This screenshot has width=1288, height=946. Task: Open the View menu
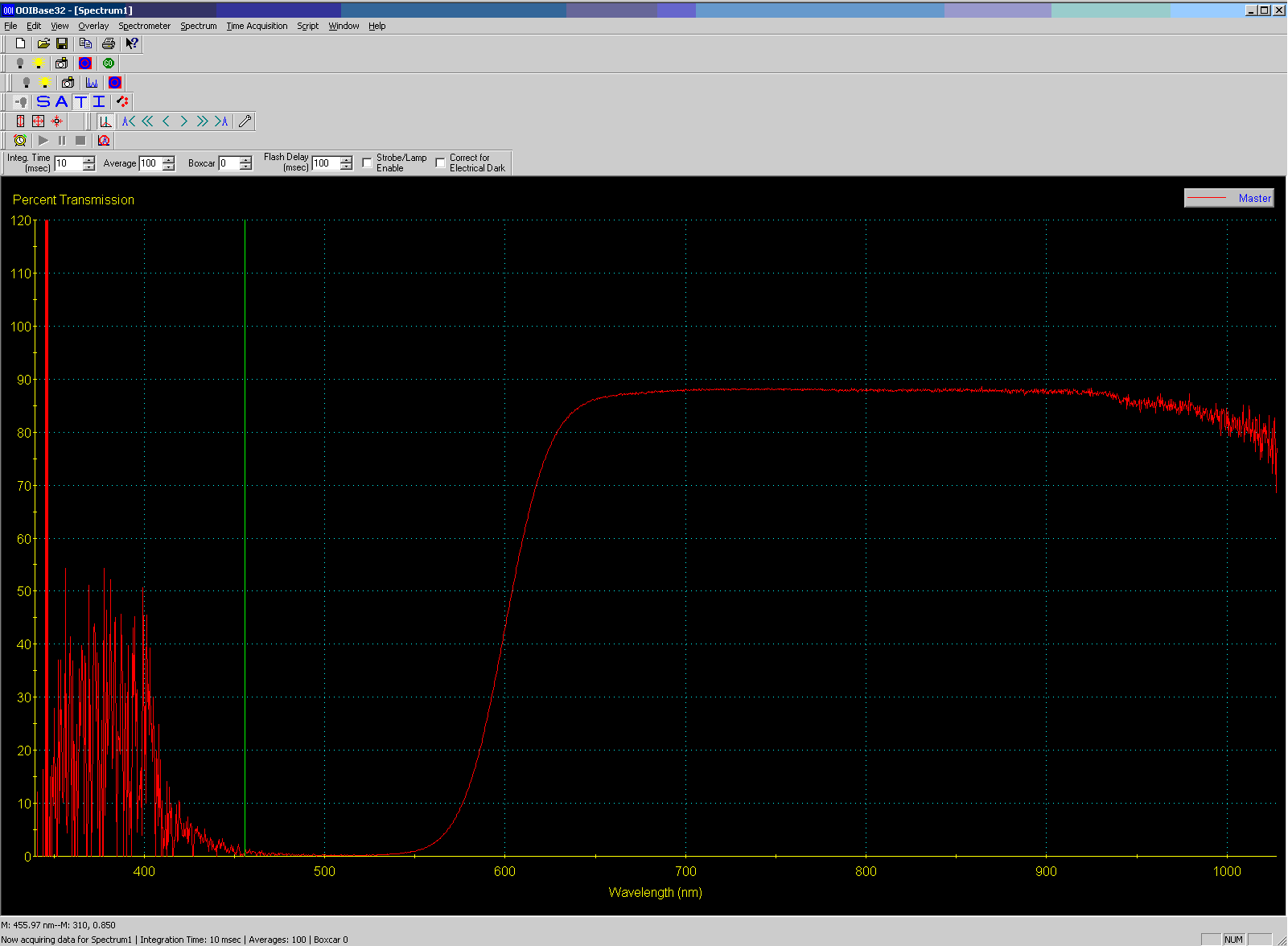(60, 26)
